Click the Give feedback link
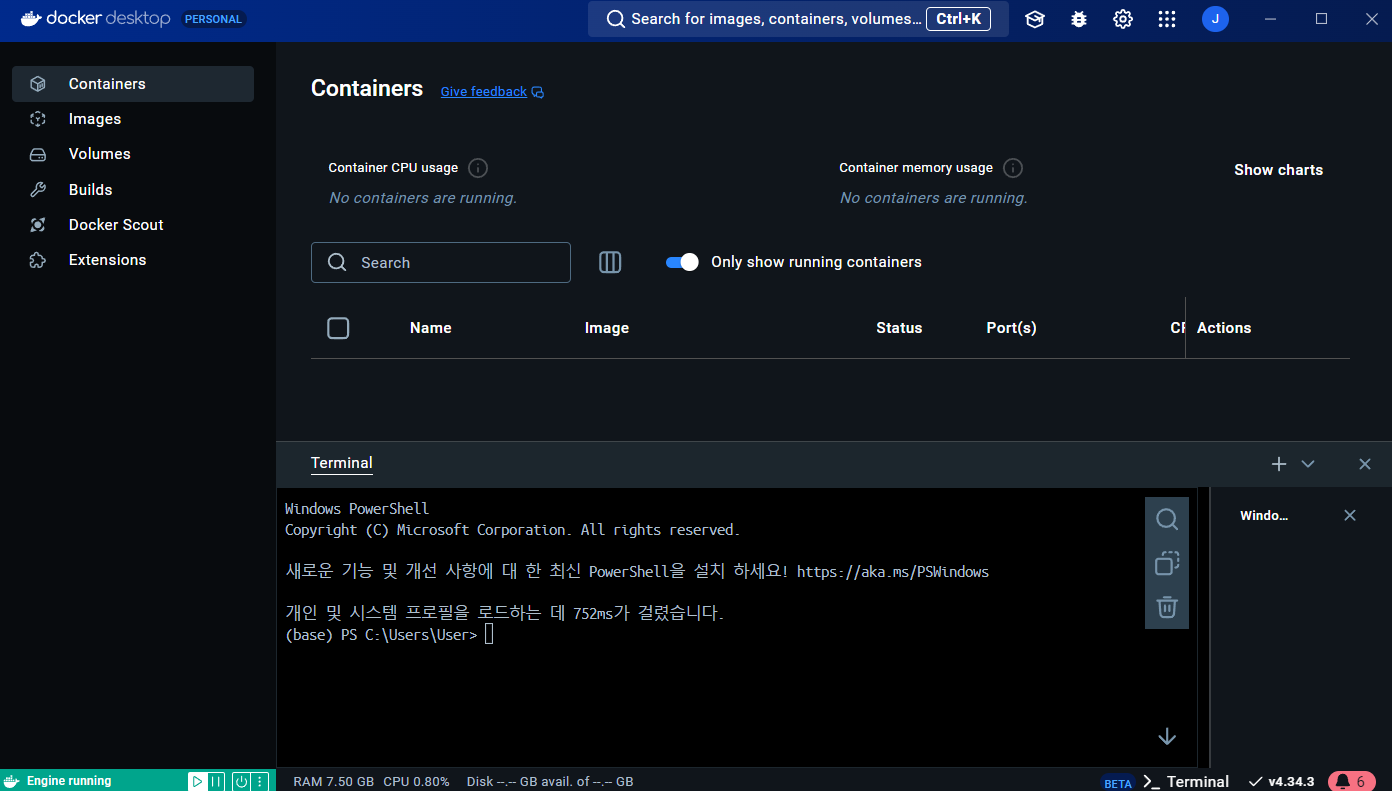This screenshot has width=1392, height=791. tap(484, 92)
